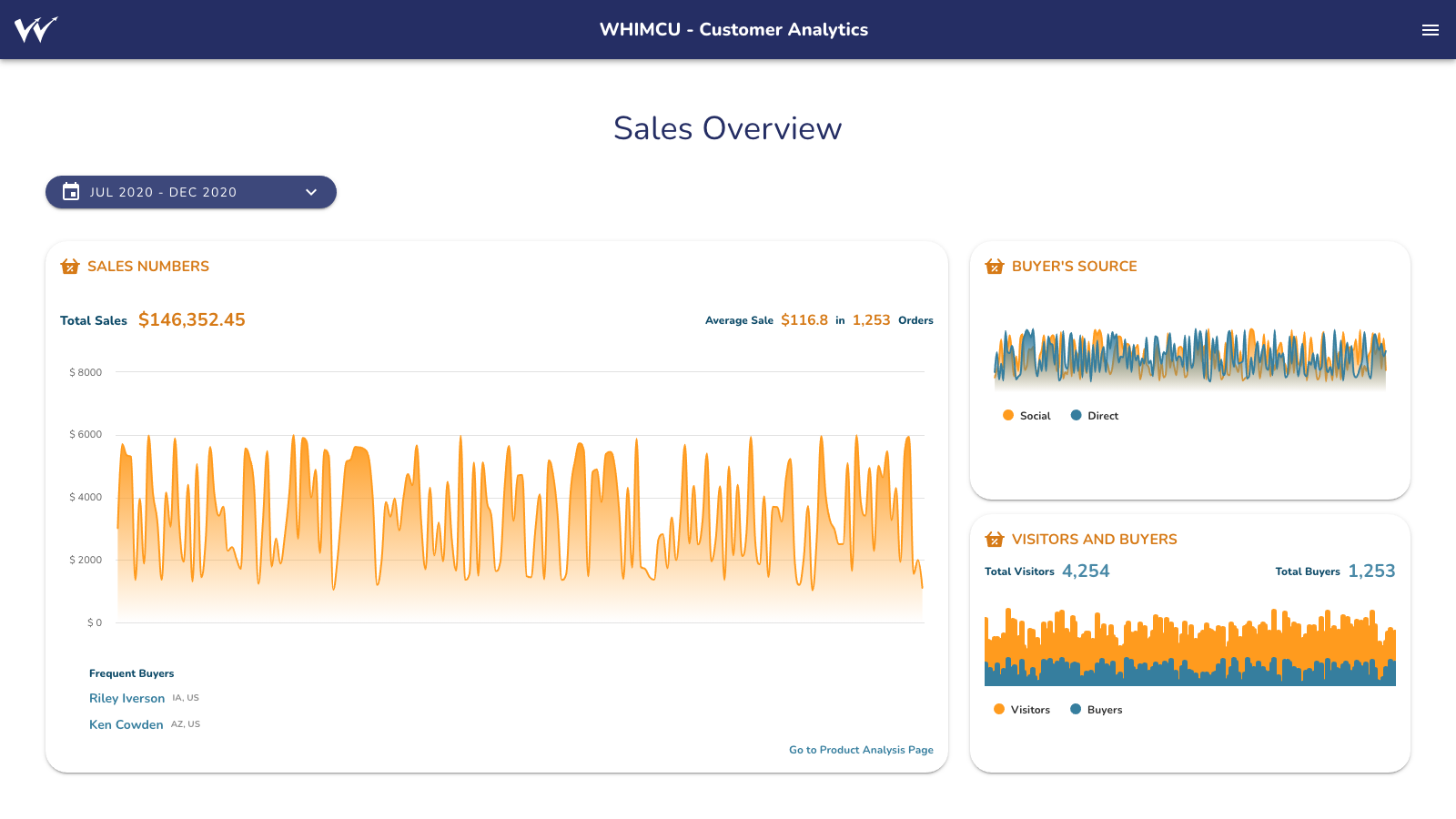1456x819 pixels.
Task: Open Riley Iverson's buyer profile
Action: click(126, 698)
